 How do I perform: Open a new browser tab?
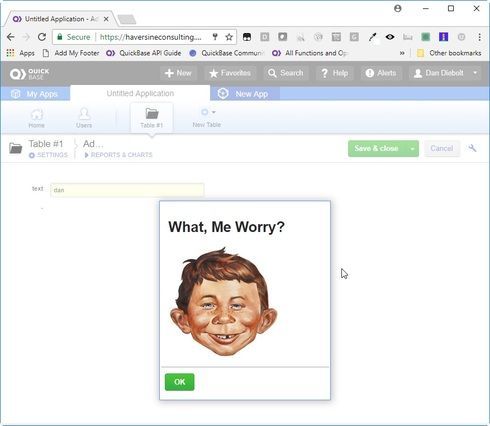tap(127, 20)
